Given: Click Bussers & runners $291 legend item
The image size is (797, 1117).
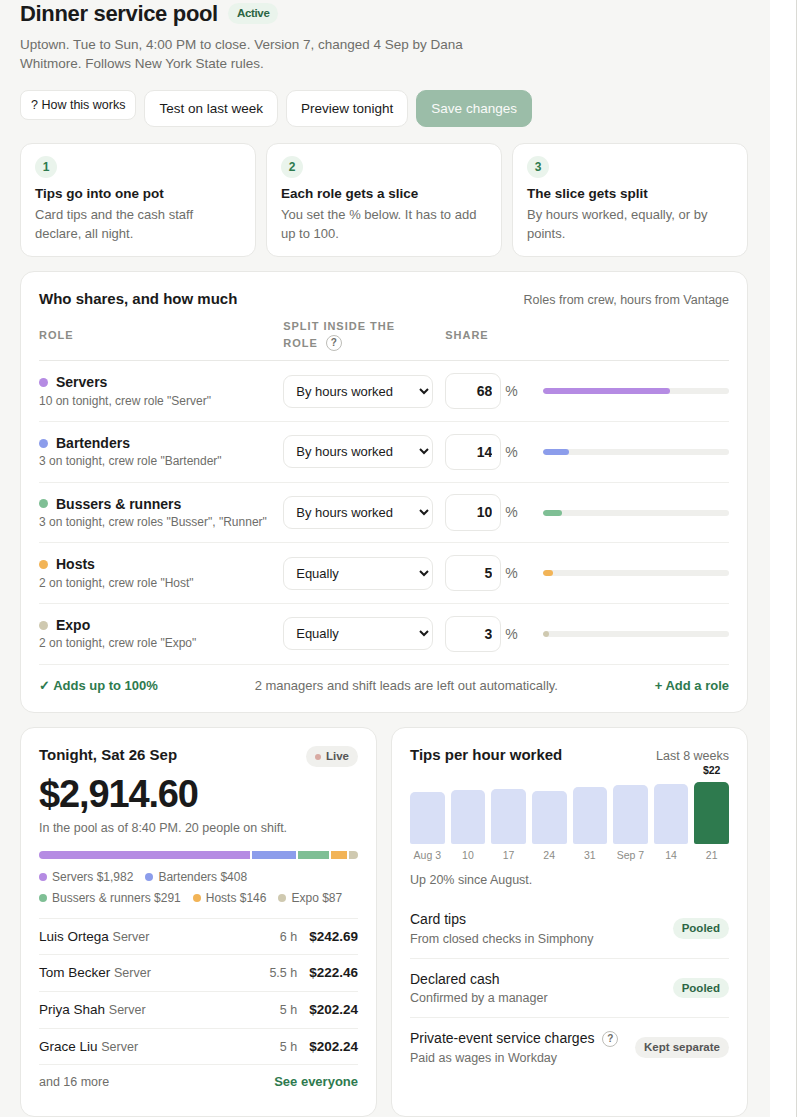Looking at the screenshot, I should (110, 898).
